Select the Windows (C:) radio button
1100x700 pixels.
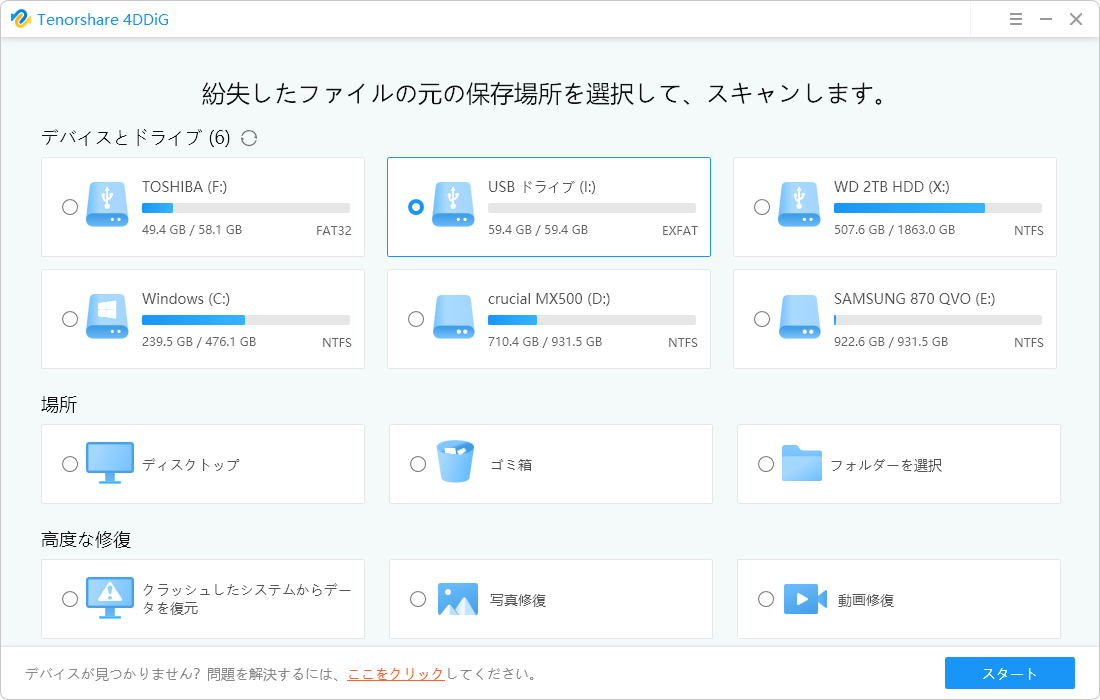[69, 319]
